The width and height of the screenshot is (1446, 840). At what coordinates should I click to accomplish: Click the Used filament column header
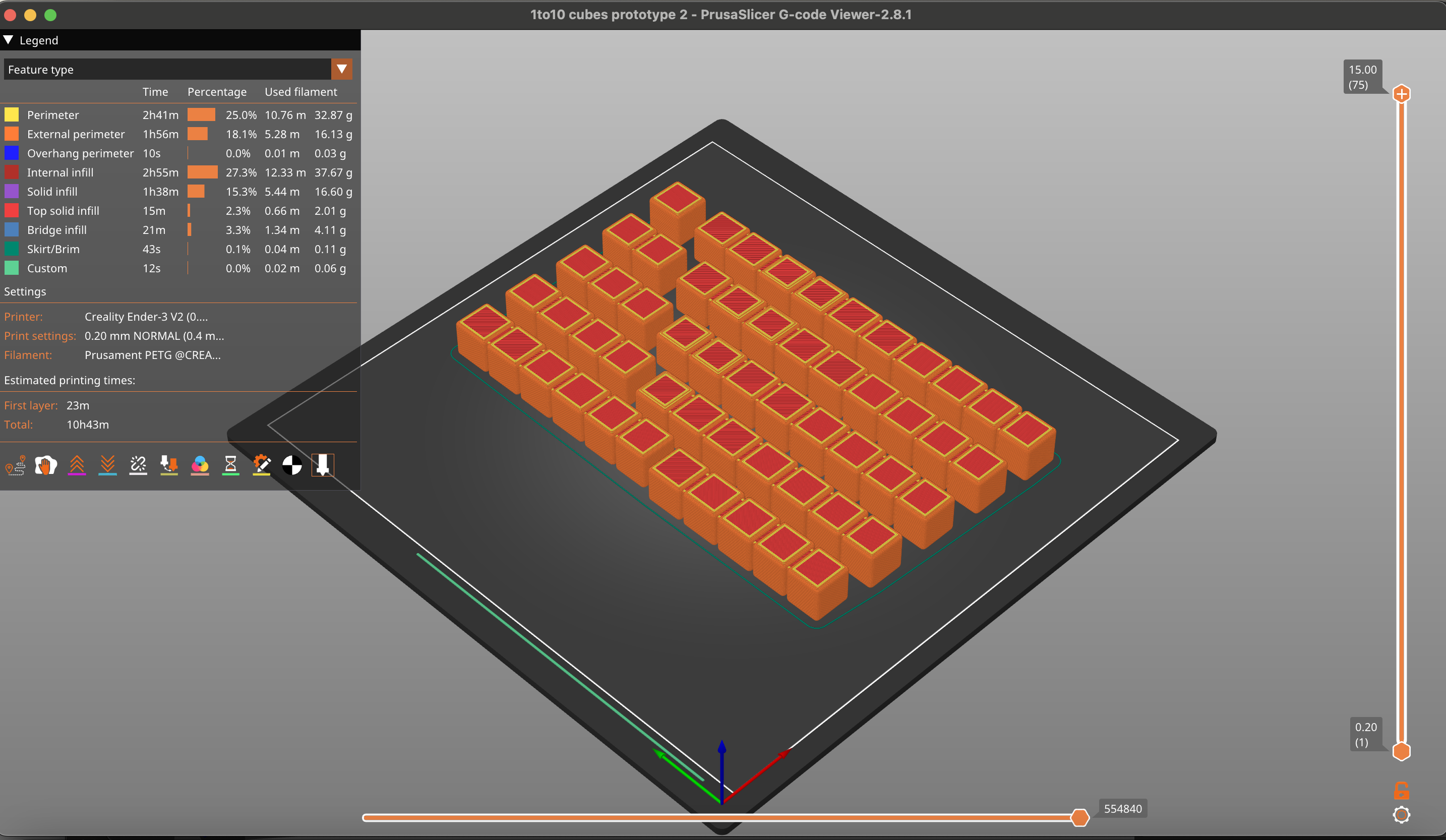pos(300,92)
